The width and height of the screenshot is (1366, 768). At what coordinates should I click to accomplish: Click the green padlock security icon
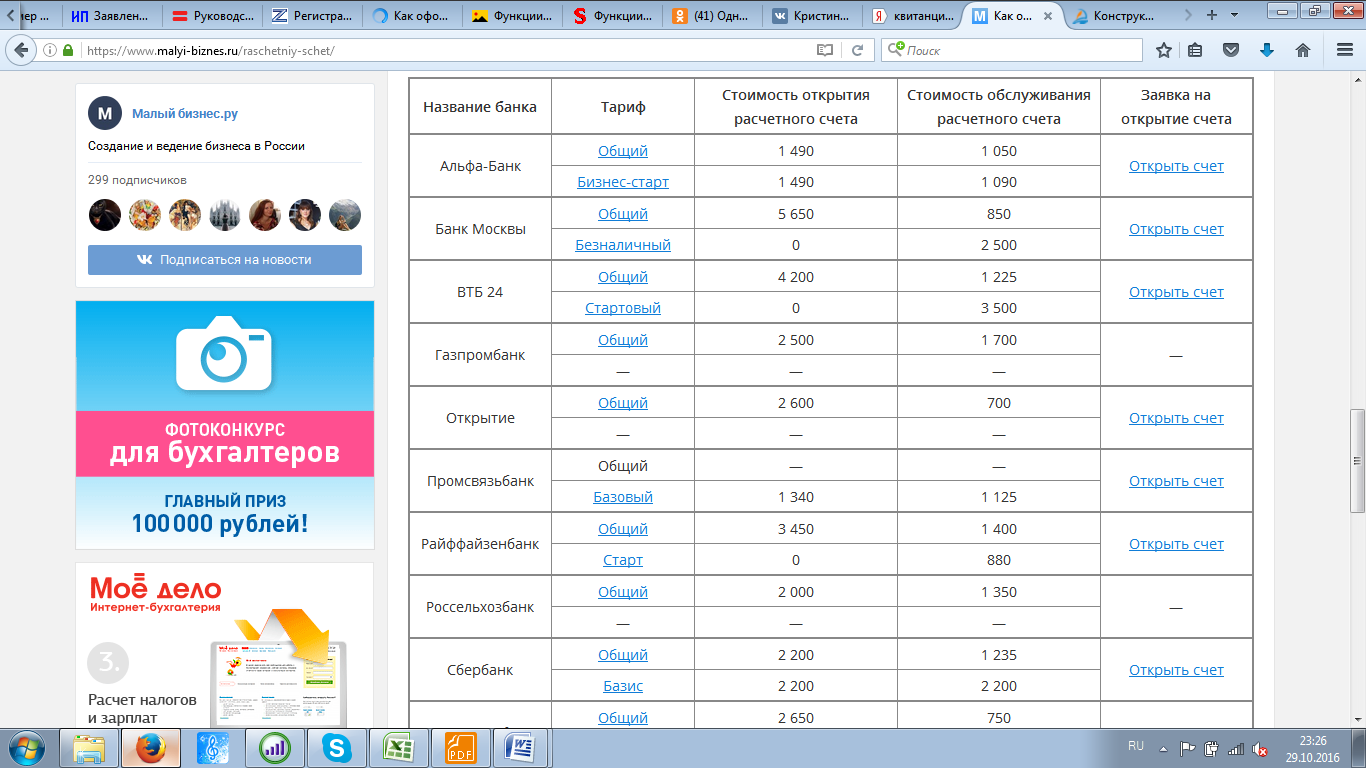click(x=69, y=50)
